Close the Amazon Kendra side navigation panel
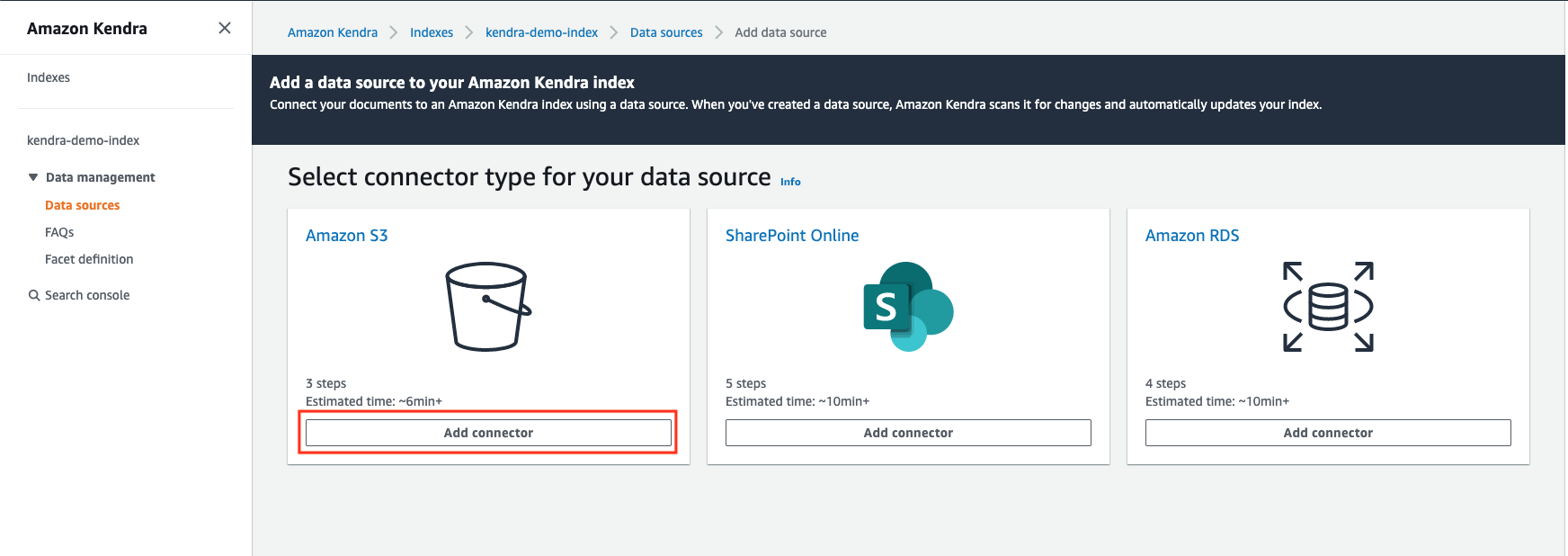Screen dimensions: 1568x556 225,28
